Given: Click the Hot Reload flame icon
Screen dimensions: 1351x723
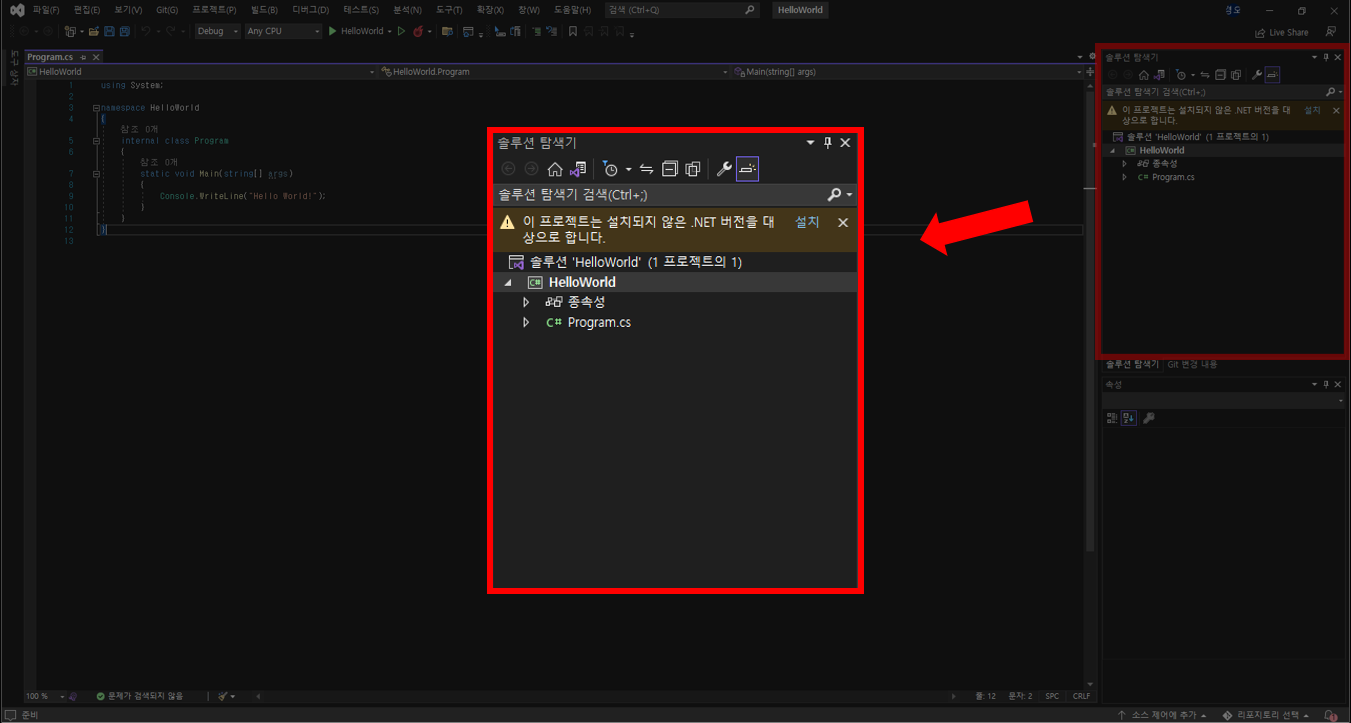Looking at the screenshot, I should 417,31.
